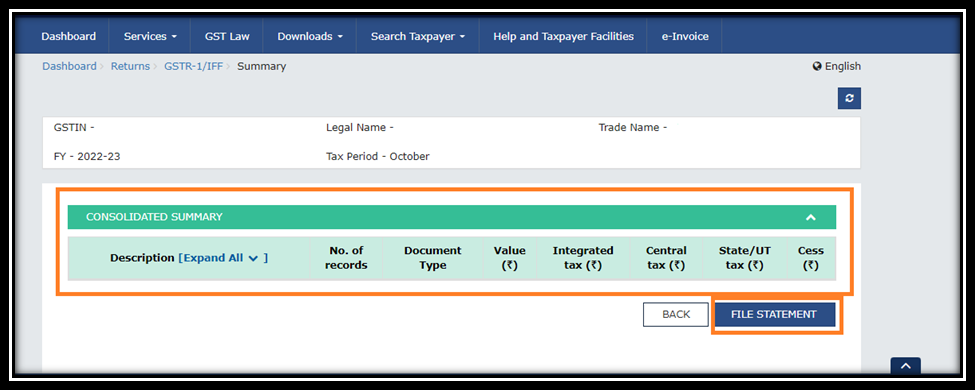Click the globe English language selector
975x390 pixels.
(x=836, y=66)
